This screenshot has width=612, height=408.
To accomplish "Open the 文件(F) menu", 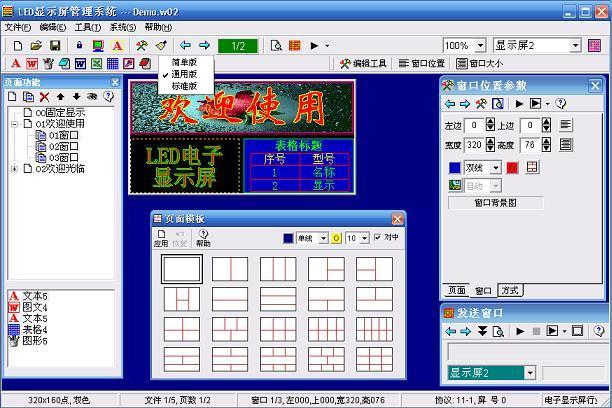I will [x=17, y=27].
